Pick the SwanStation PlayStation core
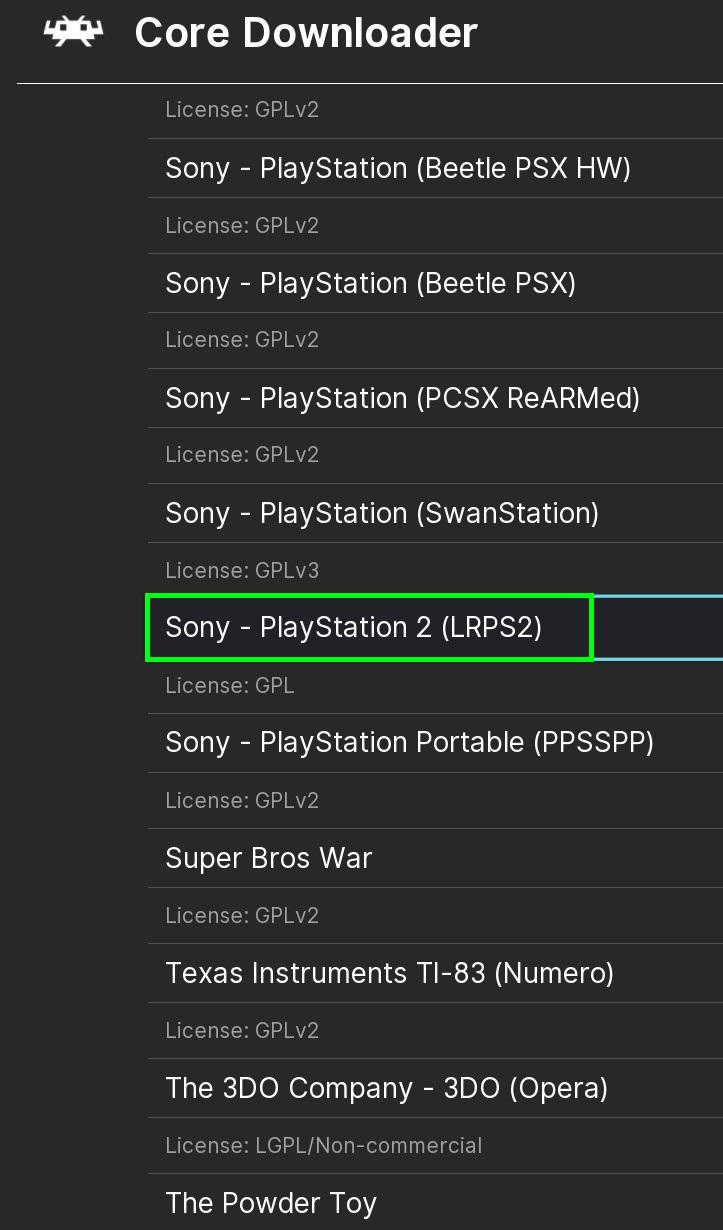The height and width of the screenshot is (1230, 723). click(382, 513)
